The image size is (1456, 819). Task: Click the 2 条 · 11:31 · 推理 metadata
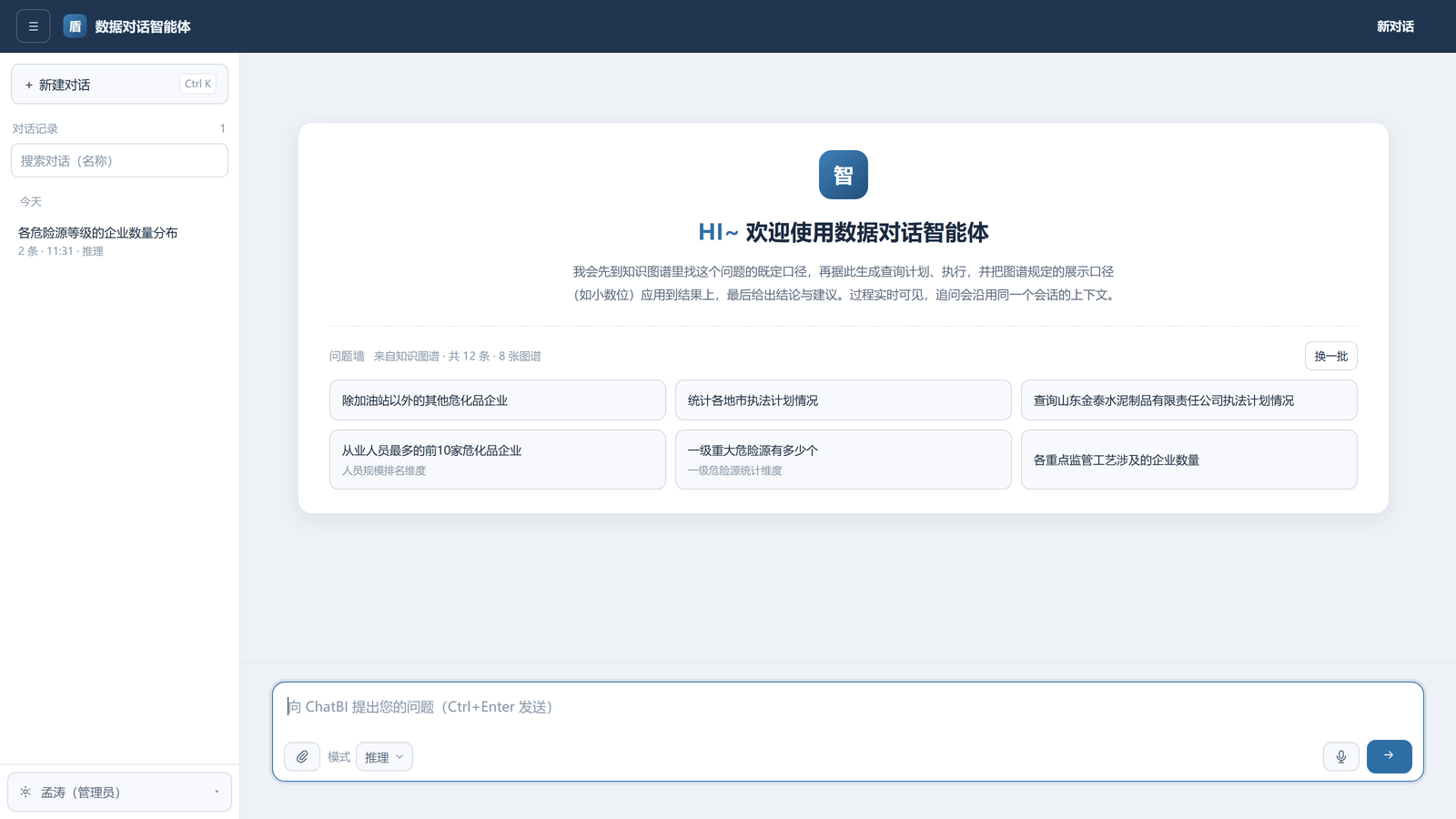click(x=61, y=251)
